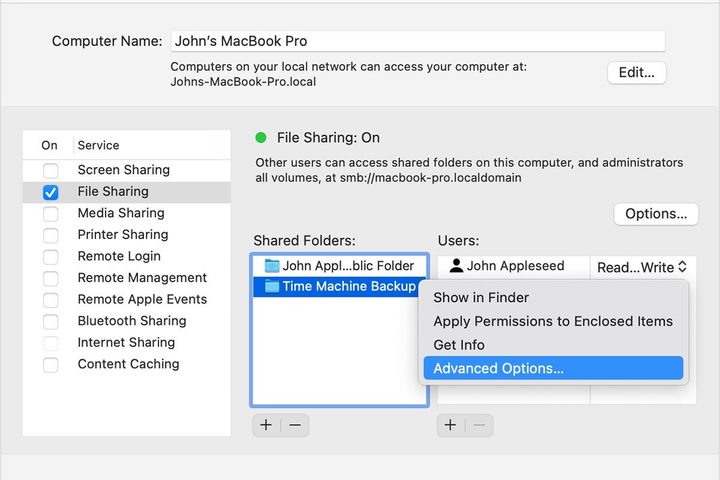Image resolution: width=720 pixels, height=480 pixels.
Task: Enable the Media Sharing checkbox
Action: 51,214
